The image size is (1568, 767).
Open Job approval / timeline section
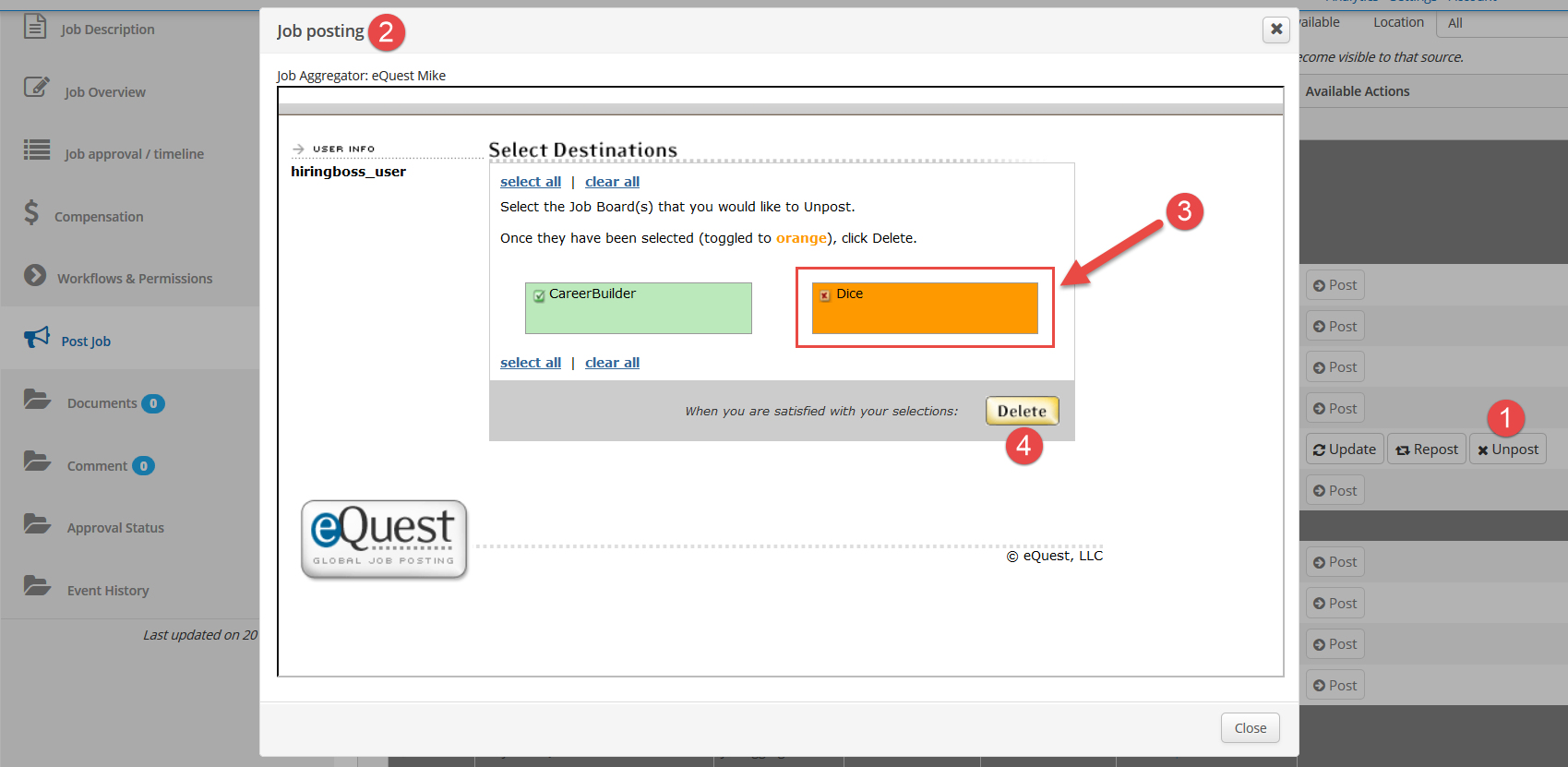(x=135, y=154)
